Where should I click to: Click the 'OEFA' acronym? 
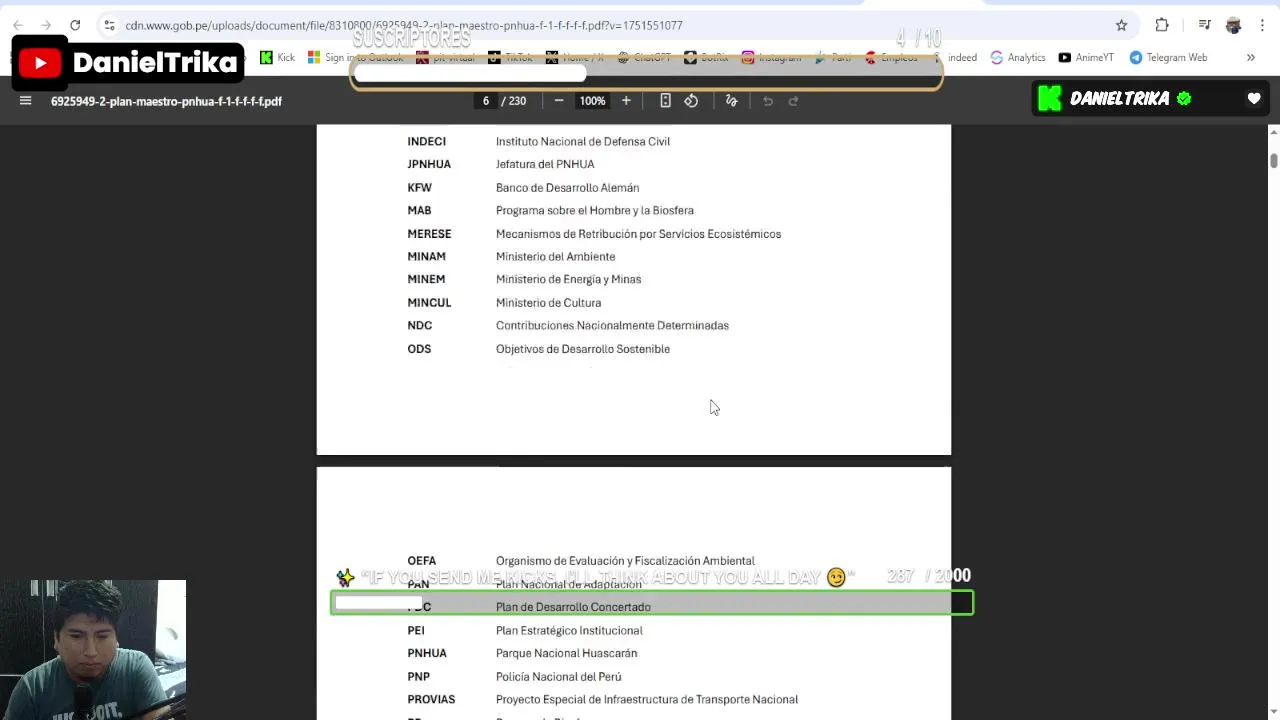tap(421, 561)
